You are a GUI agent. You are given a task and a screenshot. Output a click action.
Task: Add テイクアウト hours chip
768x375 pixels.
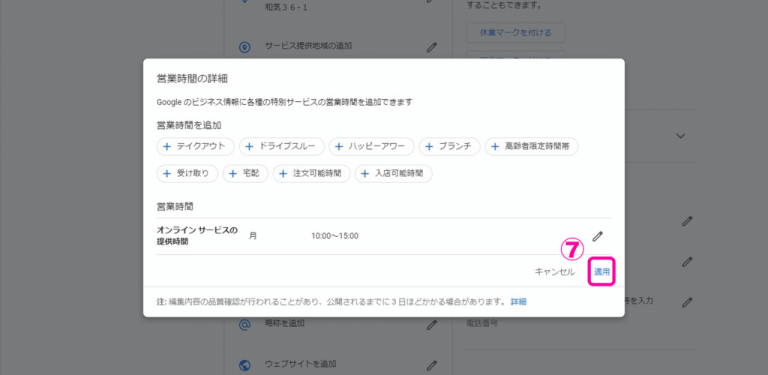pyautogui.click(x=196, y=146)
